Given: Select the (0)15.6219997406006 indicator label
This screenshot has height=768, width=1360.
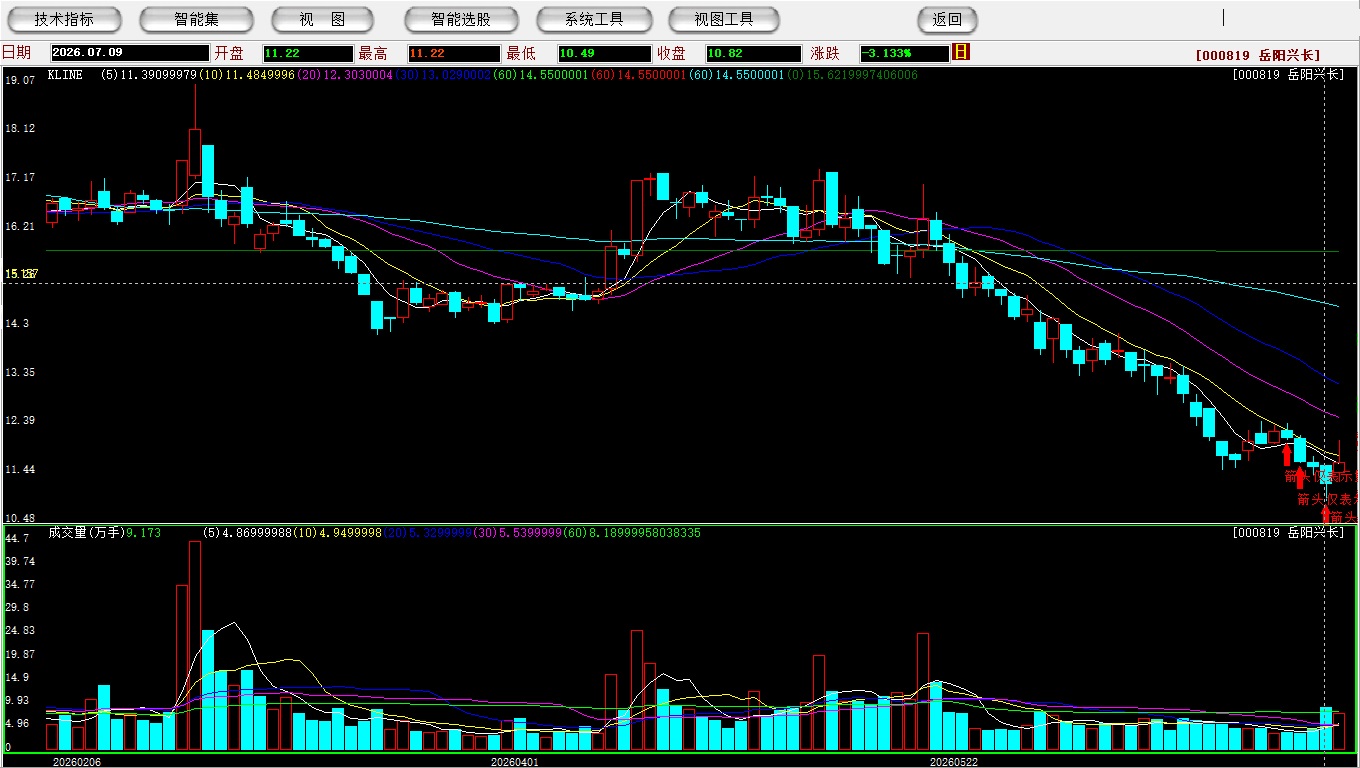Looking at the screenshot, I should (852, 75).
